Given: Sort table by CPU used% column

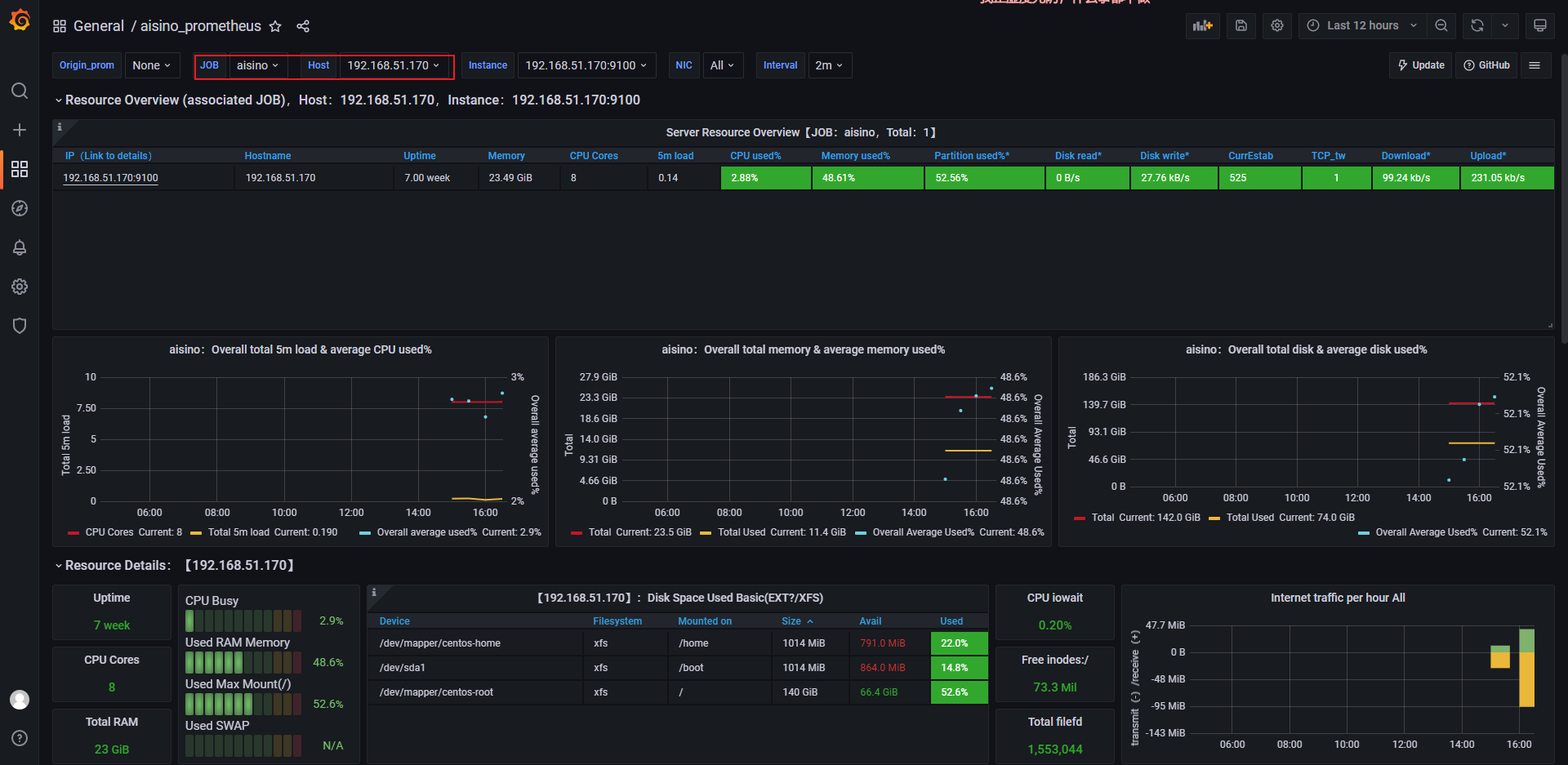Looking at the screenshot, I should pyautogui.click(x=755, y=156).
